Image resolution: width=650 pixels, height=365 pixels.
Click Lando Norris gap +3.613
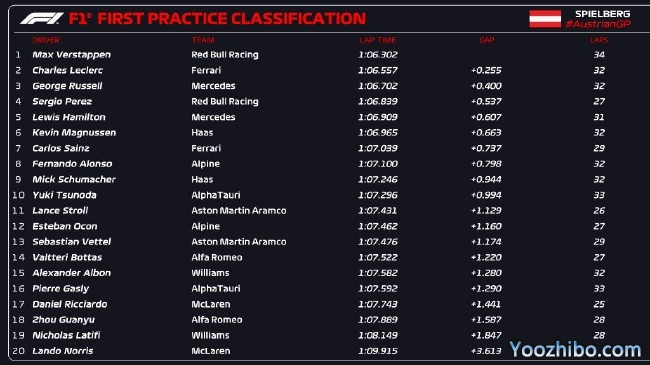[x=486, y=351]
